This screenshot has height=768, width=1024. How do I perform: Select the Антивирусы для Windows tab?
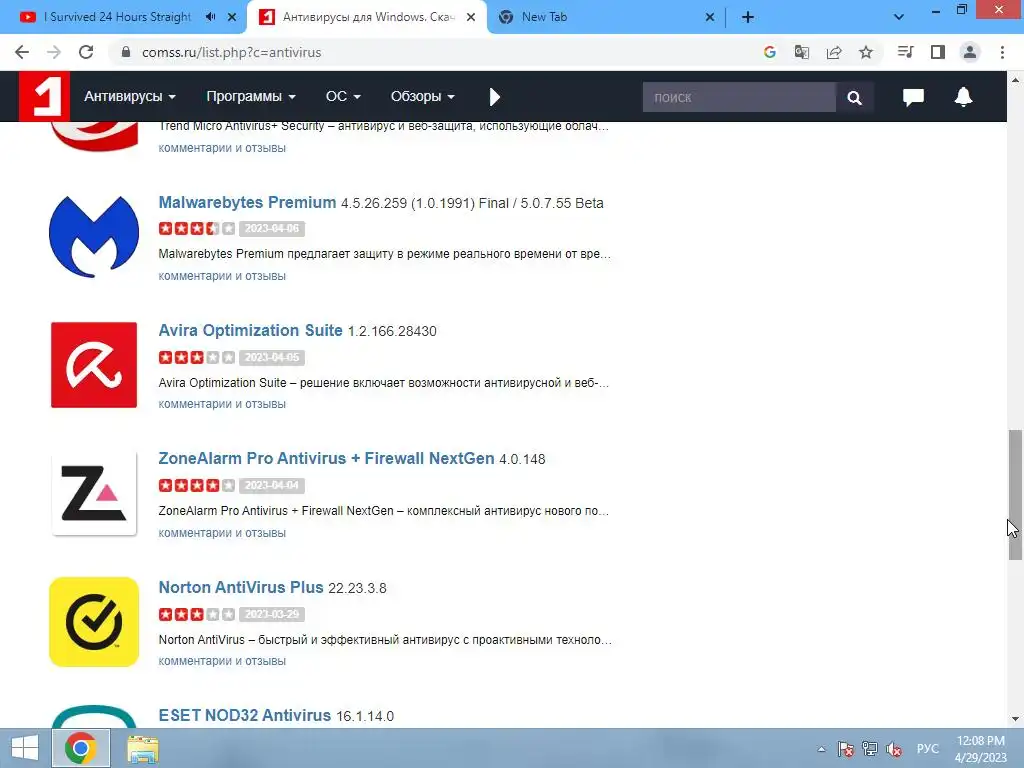(368, 17)
